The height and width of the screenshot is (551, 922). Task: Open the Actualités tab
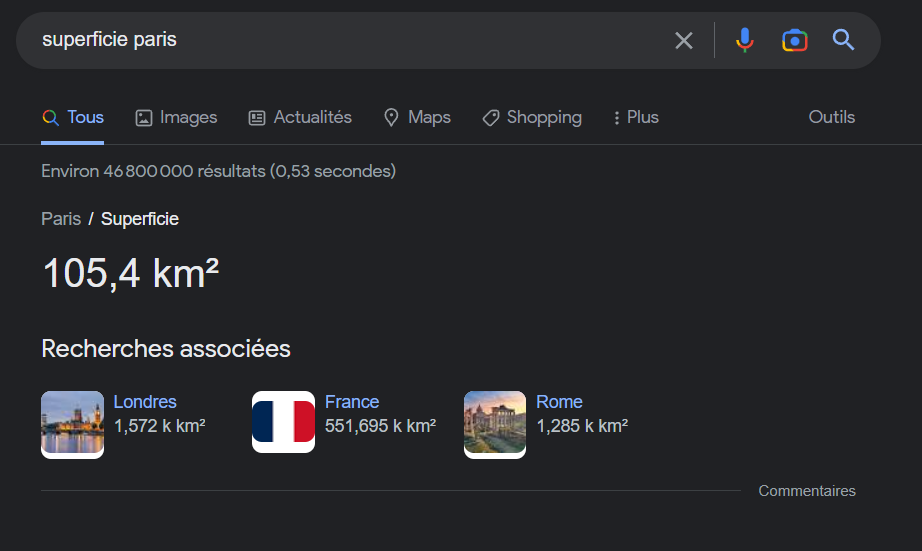coord(300,118)
